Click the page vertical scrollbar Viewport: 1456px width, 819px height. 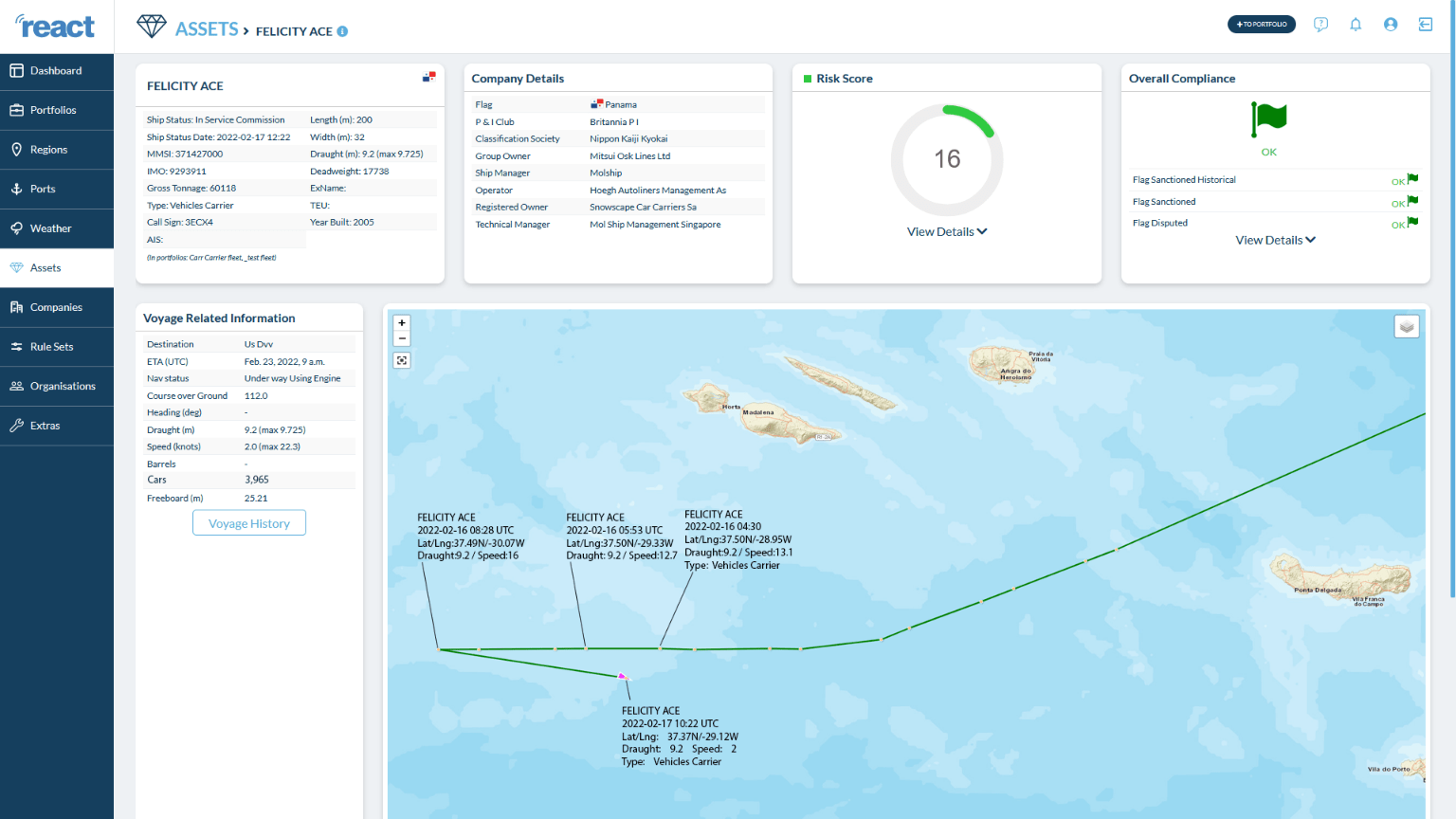[x=1452, y=299]
